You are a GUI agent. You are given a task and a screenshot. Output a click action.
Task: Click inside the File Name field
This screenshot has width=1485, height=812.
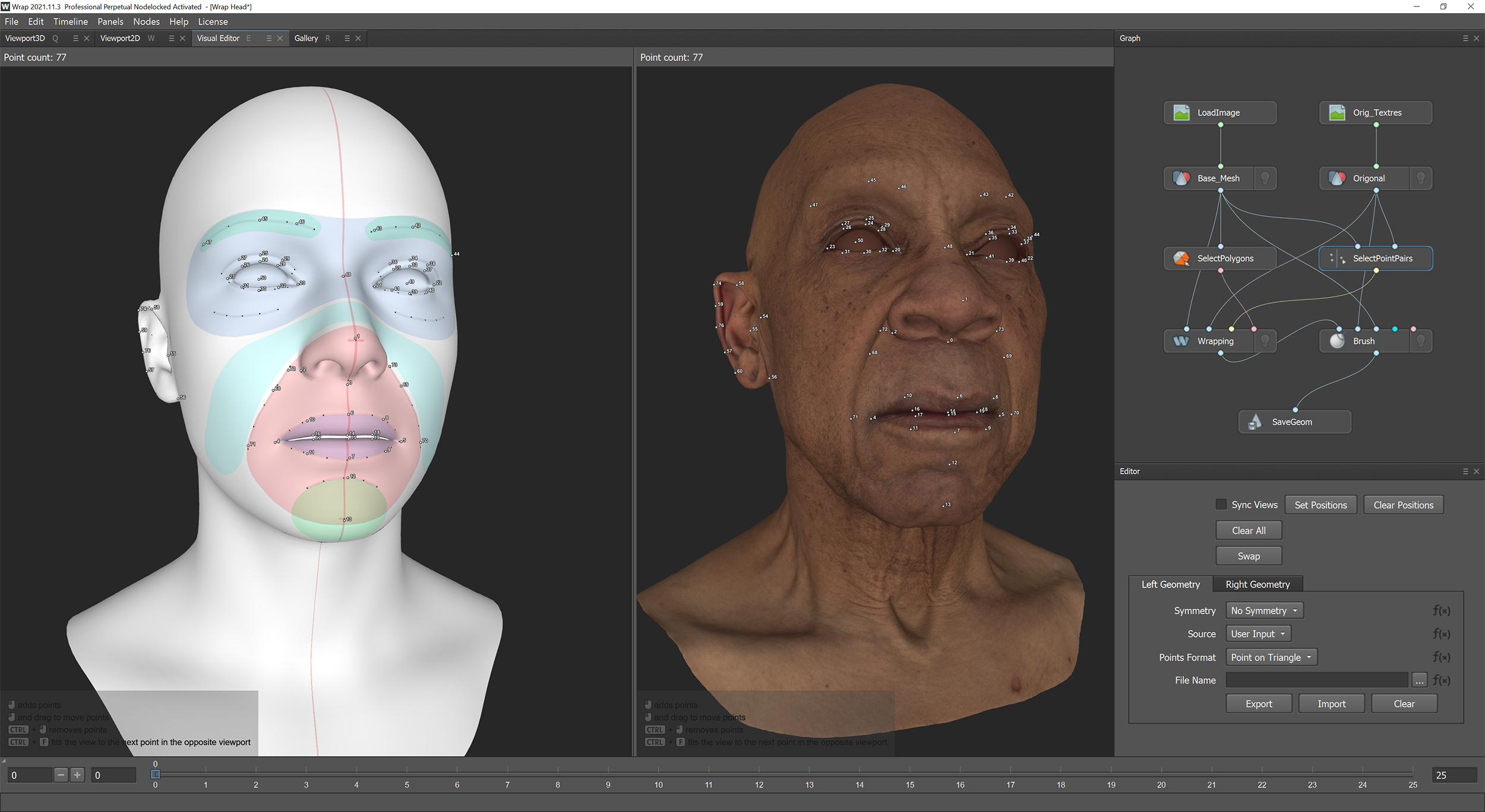(x=1316, y=680)
